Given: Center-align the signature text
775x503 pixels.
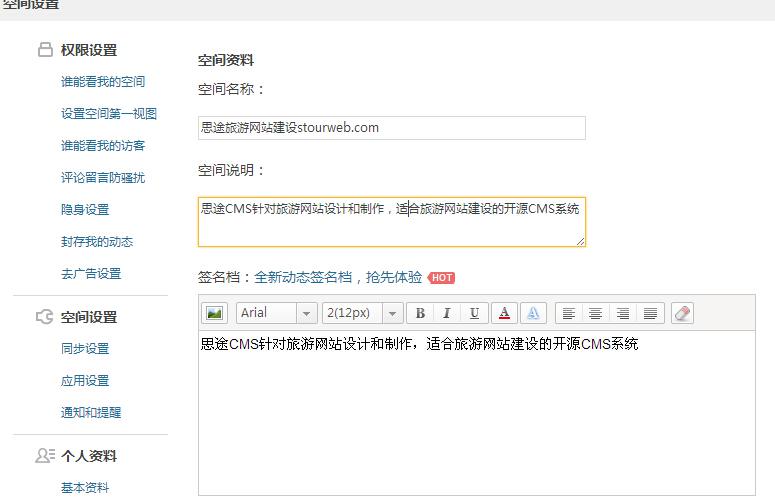Looking at the screenshot, I should (x=595, y=313).
